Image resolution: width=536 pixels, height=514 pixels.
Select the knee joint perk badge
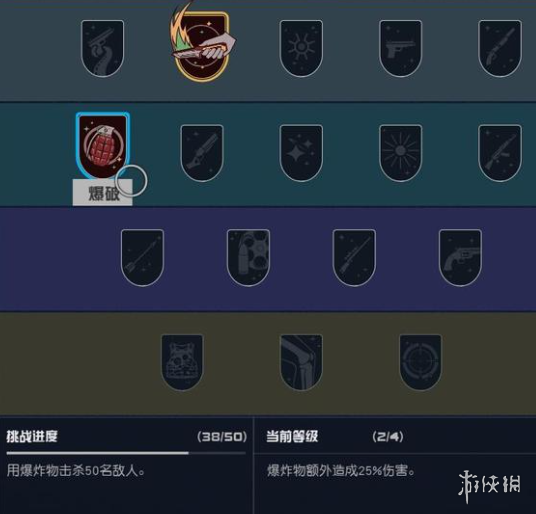(x=301, y=362)
